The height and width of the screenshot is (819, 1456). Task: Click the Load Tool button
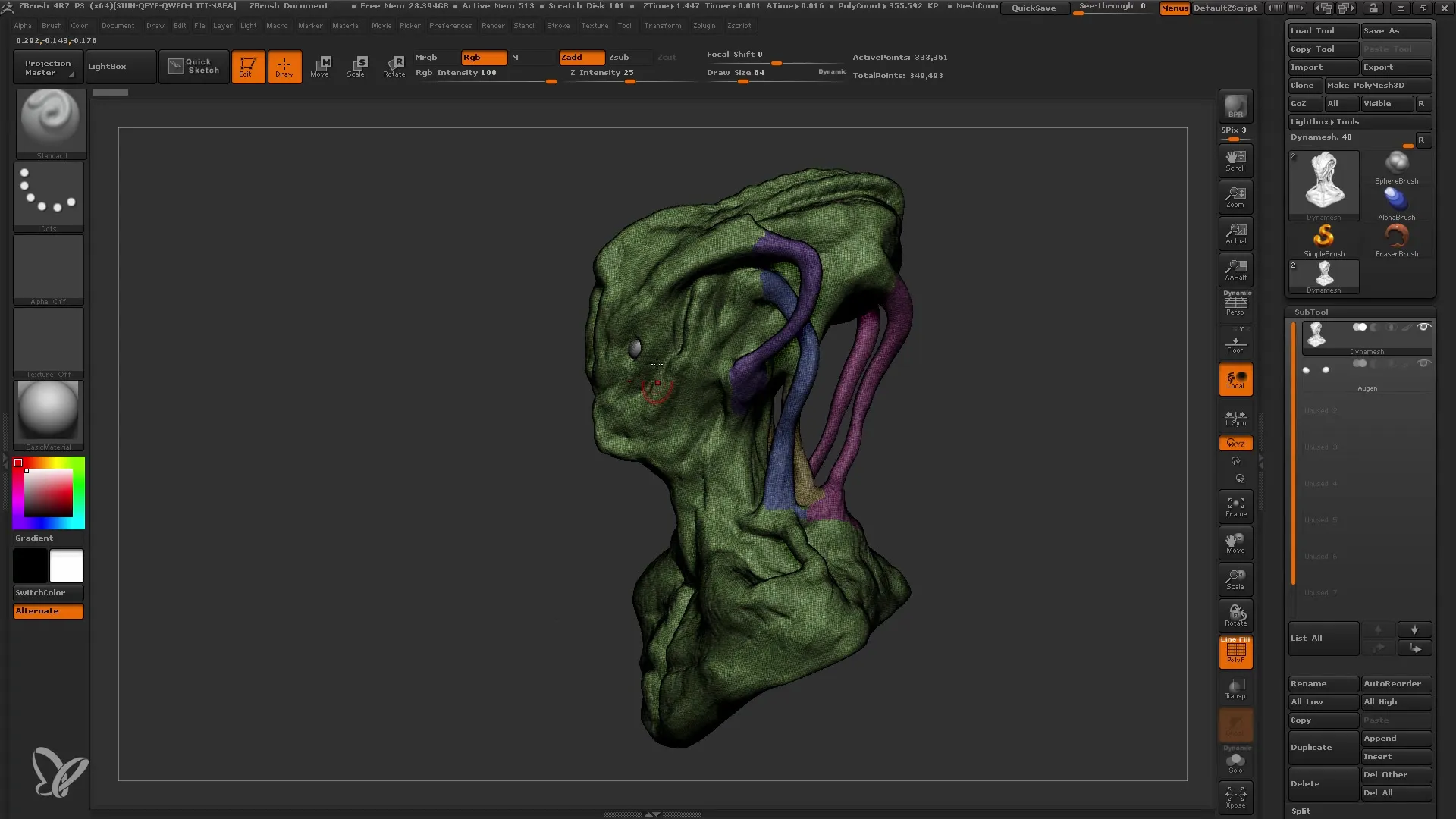click(x=1323, y=31)
